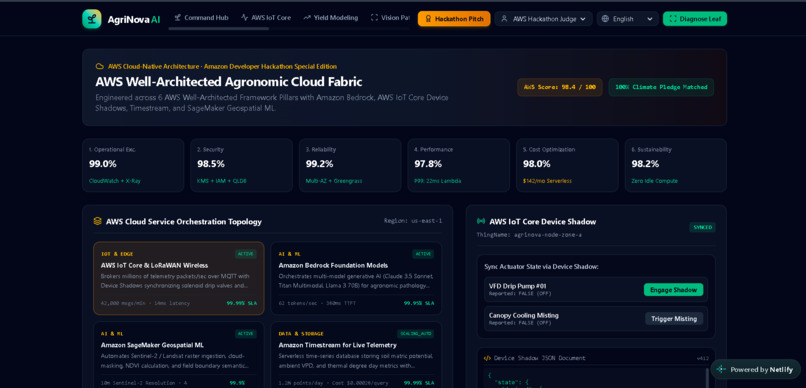The image size is (806, 388).
Task: Switch to the AWS IoT Core tab
Action: [x=266, y=17]
